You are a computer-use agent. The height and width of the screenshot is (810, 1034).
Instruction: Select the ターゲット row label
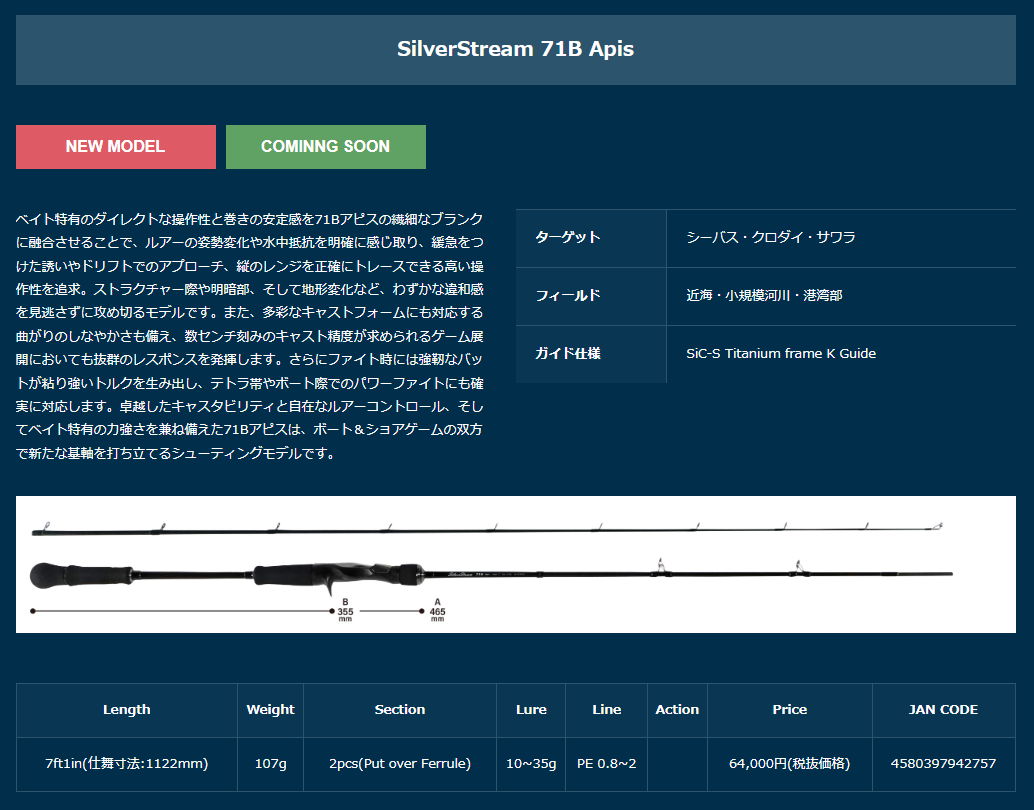pos(568,238)
